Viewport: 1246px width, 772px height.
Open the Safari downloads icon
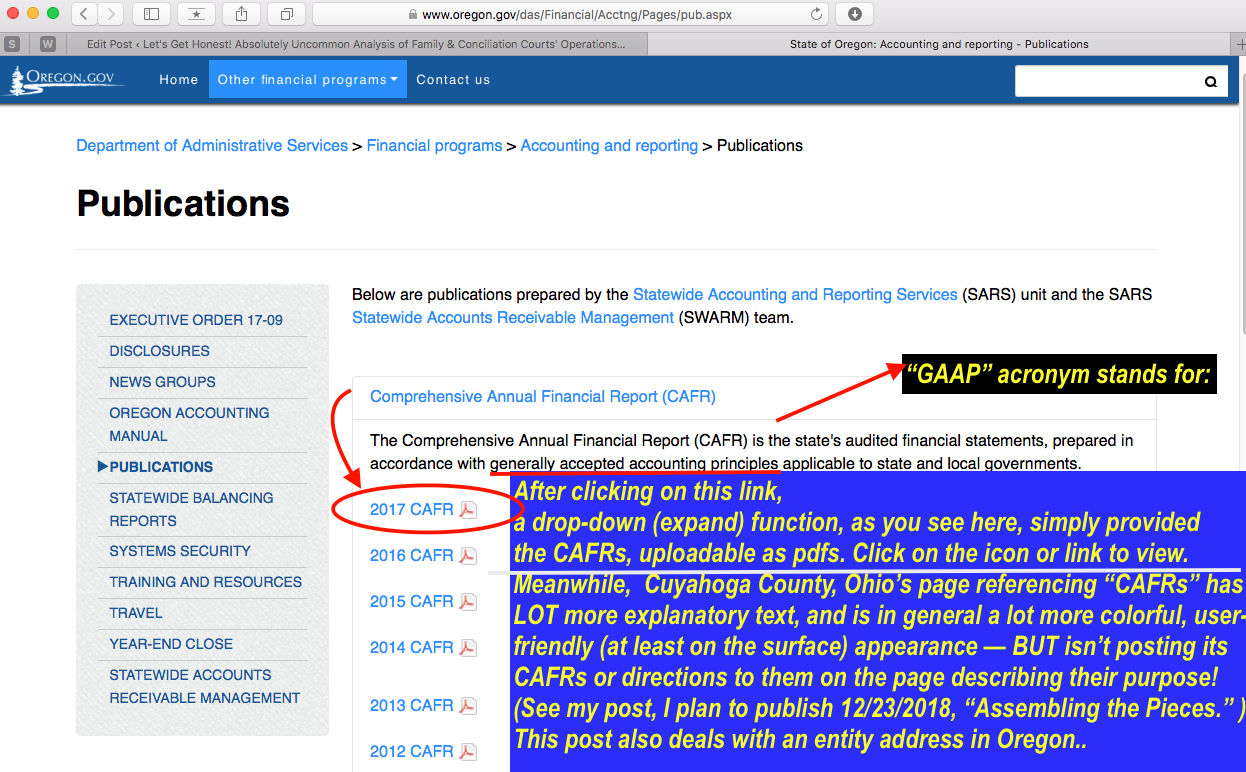855,14
